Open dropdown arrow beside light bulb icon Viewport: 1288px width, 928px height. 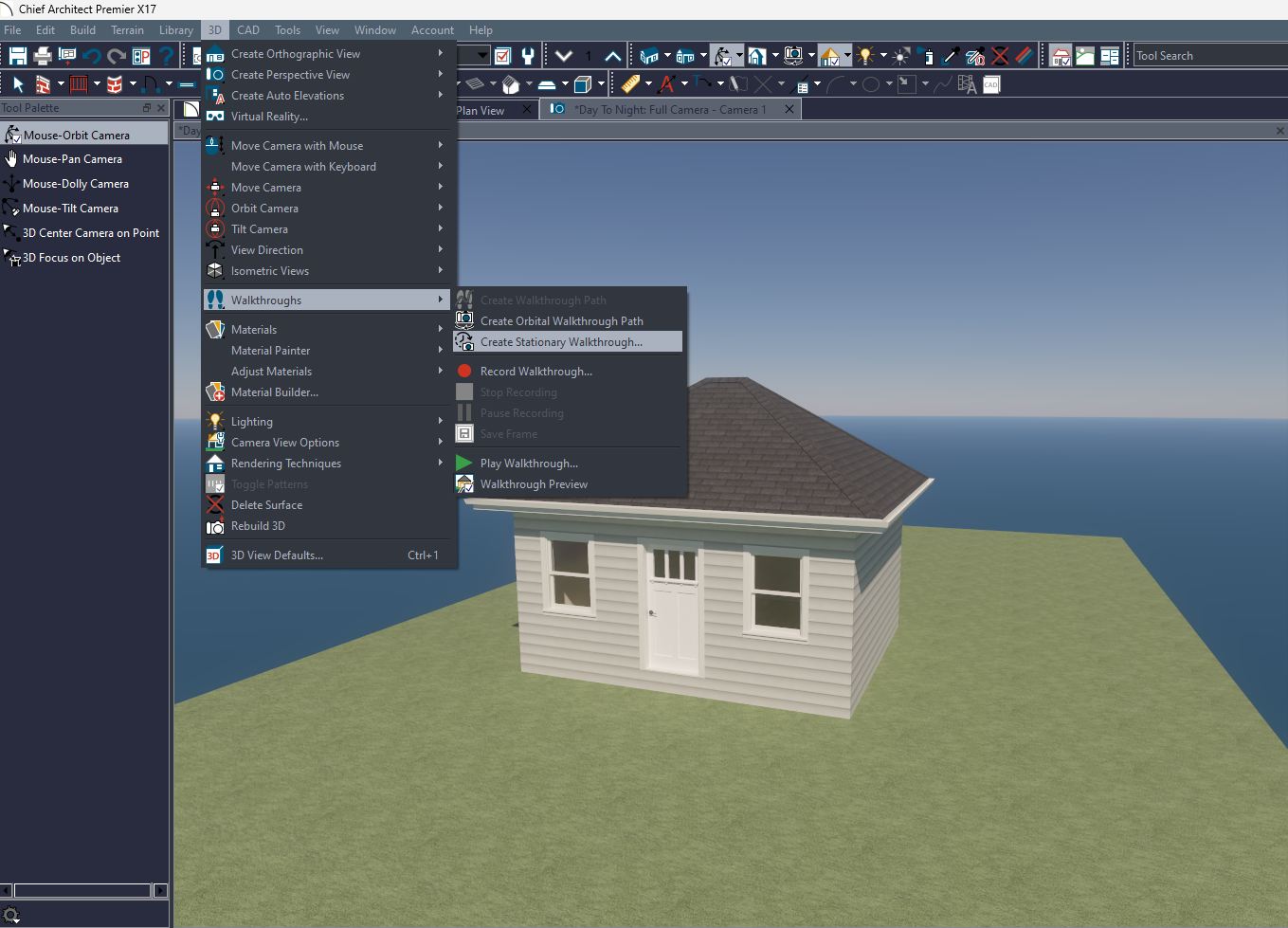(883, 56)
